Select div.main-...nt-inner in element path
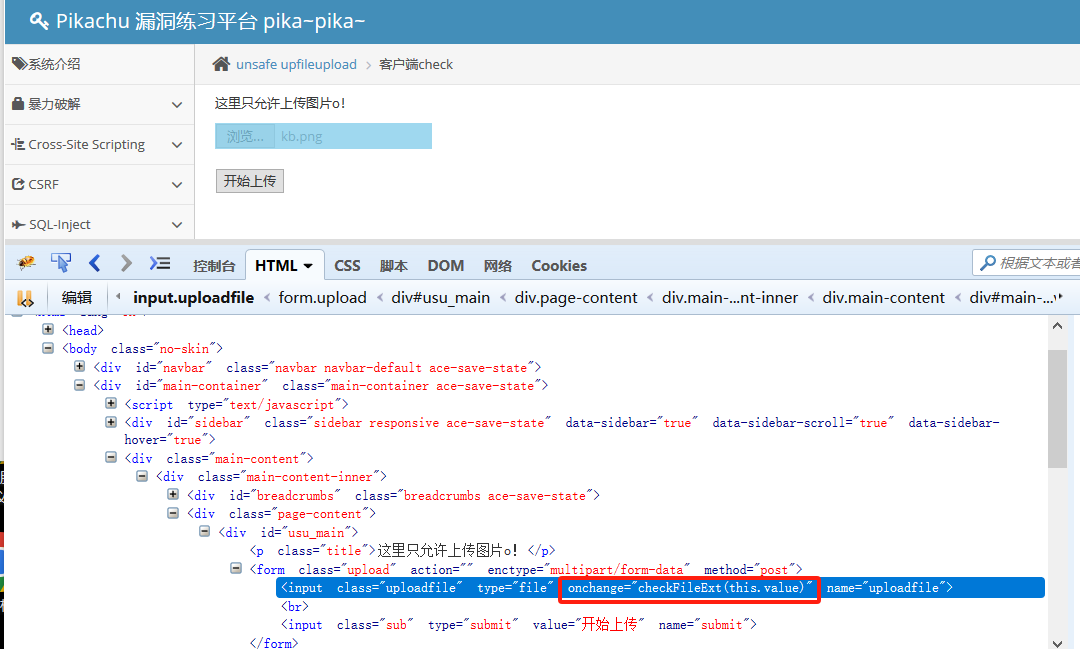This screenshot has width=1080, height=649. [729, 298]
